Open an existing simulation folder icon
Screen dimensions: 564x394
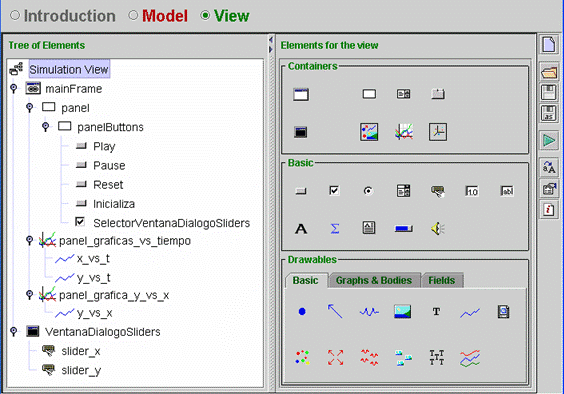coord(549,72)
